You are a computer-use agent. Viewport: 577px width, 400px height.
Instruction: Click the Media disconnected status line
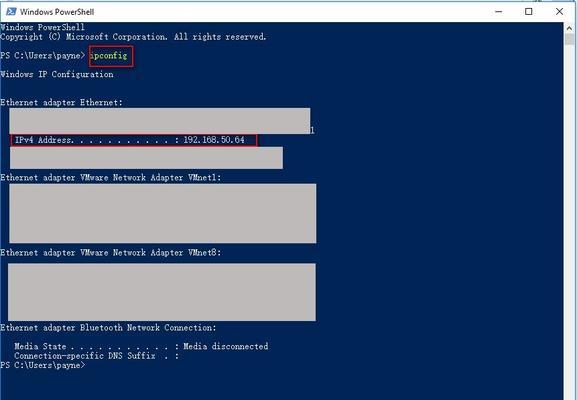141,346
